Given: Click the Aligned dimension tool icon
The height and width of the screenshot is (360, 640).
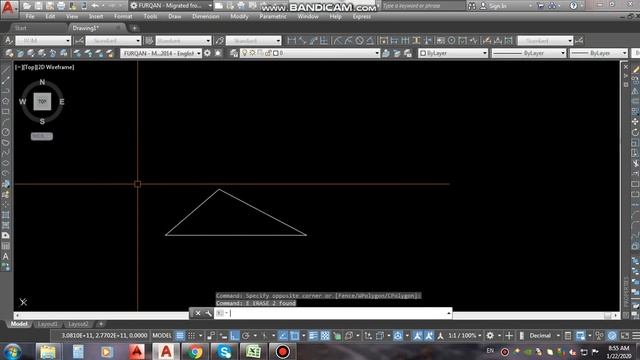Looking at the screenshot, I should pyautogui.click(x=302, y=40).
